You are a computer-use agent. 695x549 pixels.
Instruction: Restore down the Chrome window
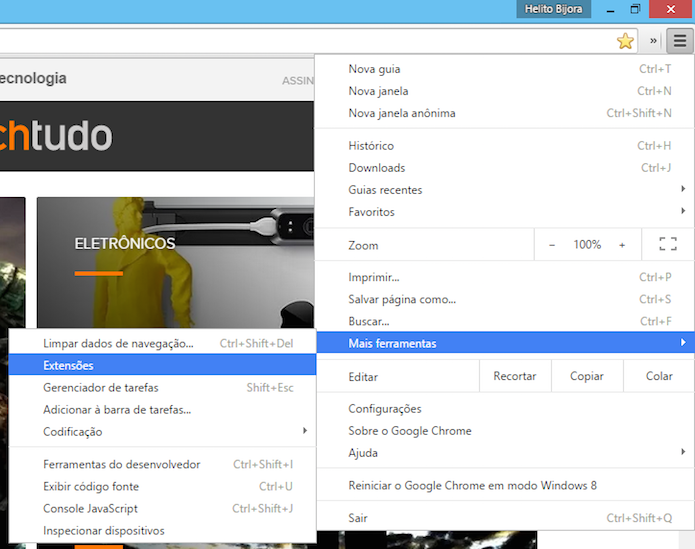click(x=635, y=9)
